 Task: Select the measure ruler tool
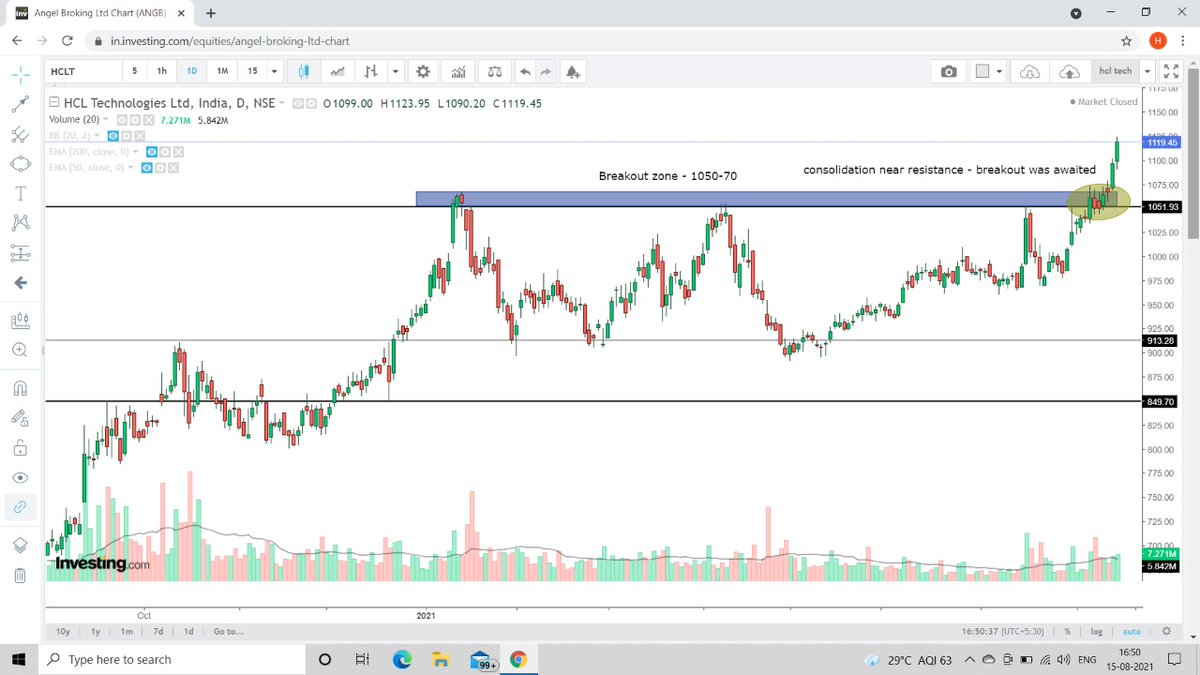click(x=20, y=321)
